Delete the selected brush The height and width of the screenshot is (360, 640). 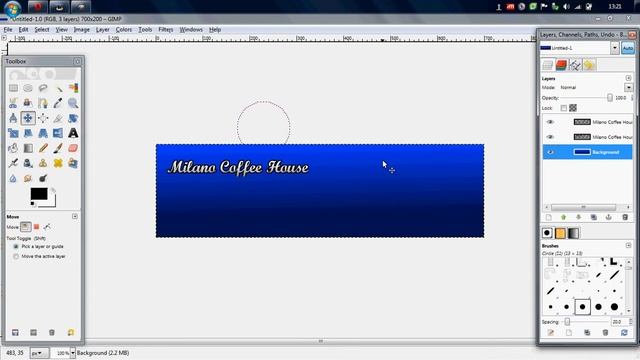[x=605, y=333]
